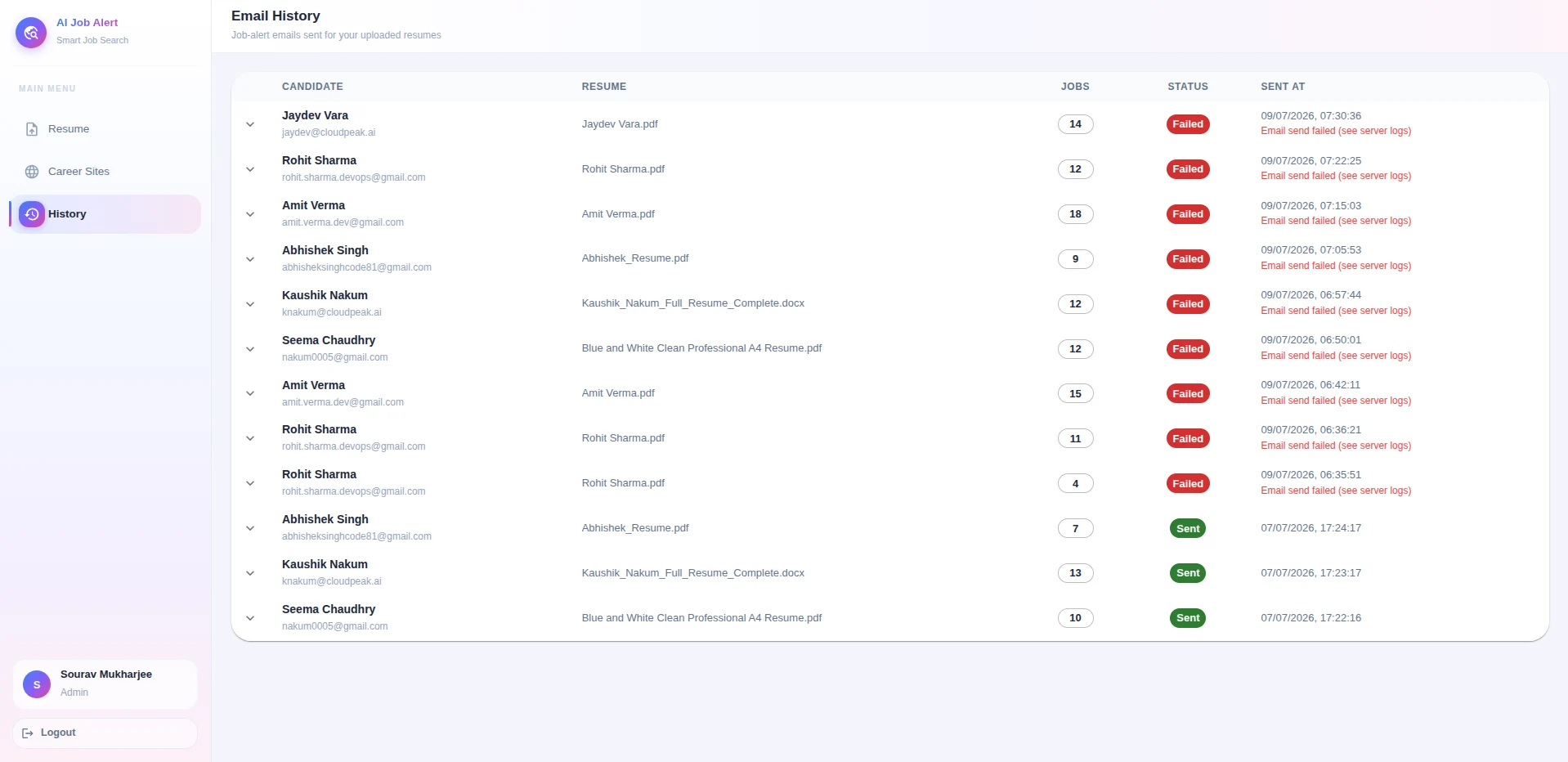This screenshot has height=762, width=1568.
Task: Click the Email History page title
Action: click(x=276, y=16)
